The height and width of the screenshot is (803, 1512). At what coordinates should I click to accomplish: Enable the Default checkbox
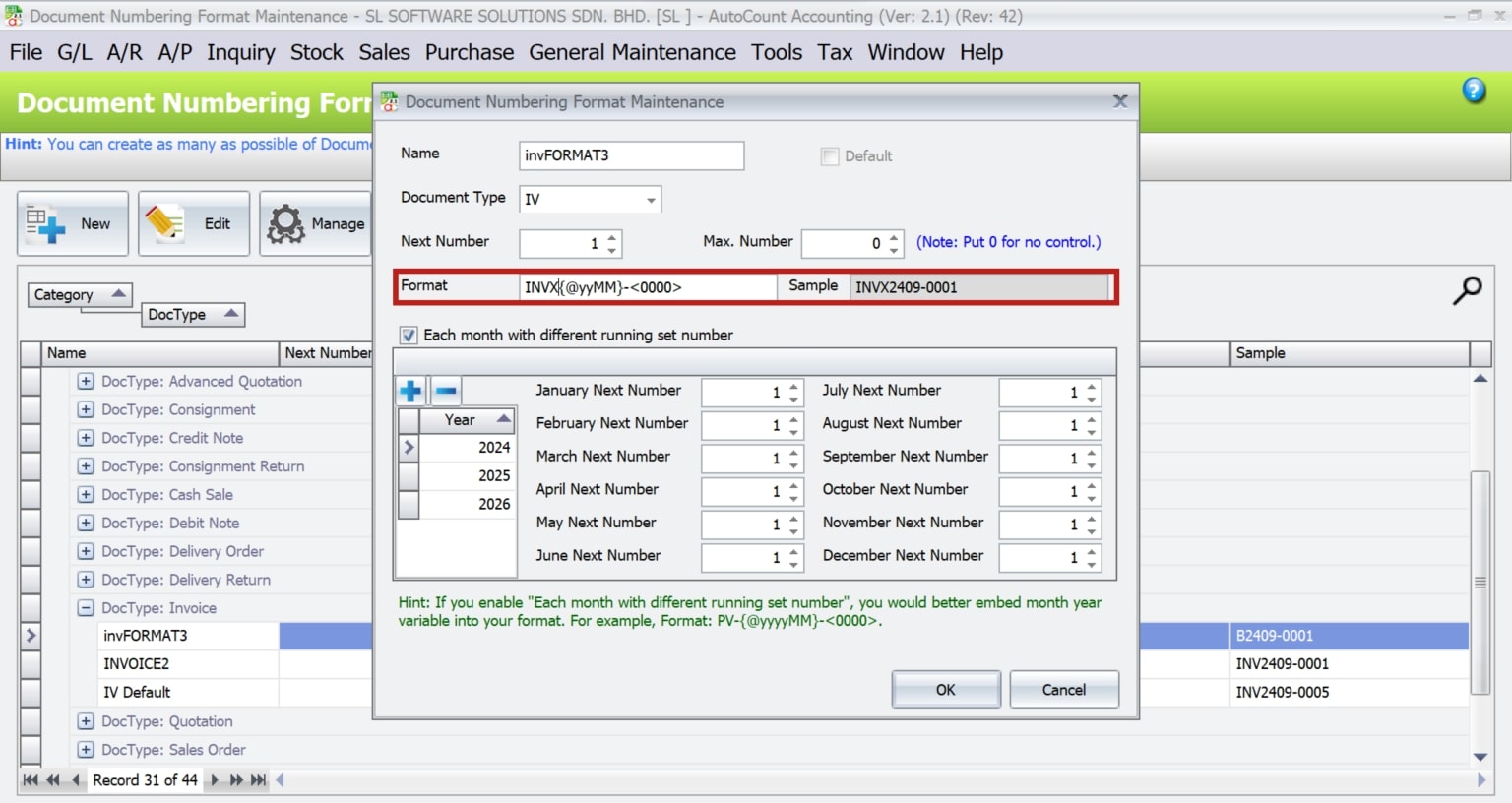pos(828,155)
